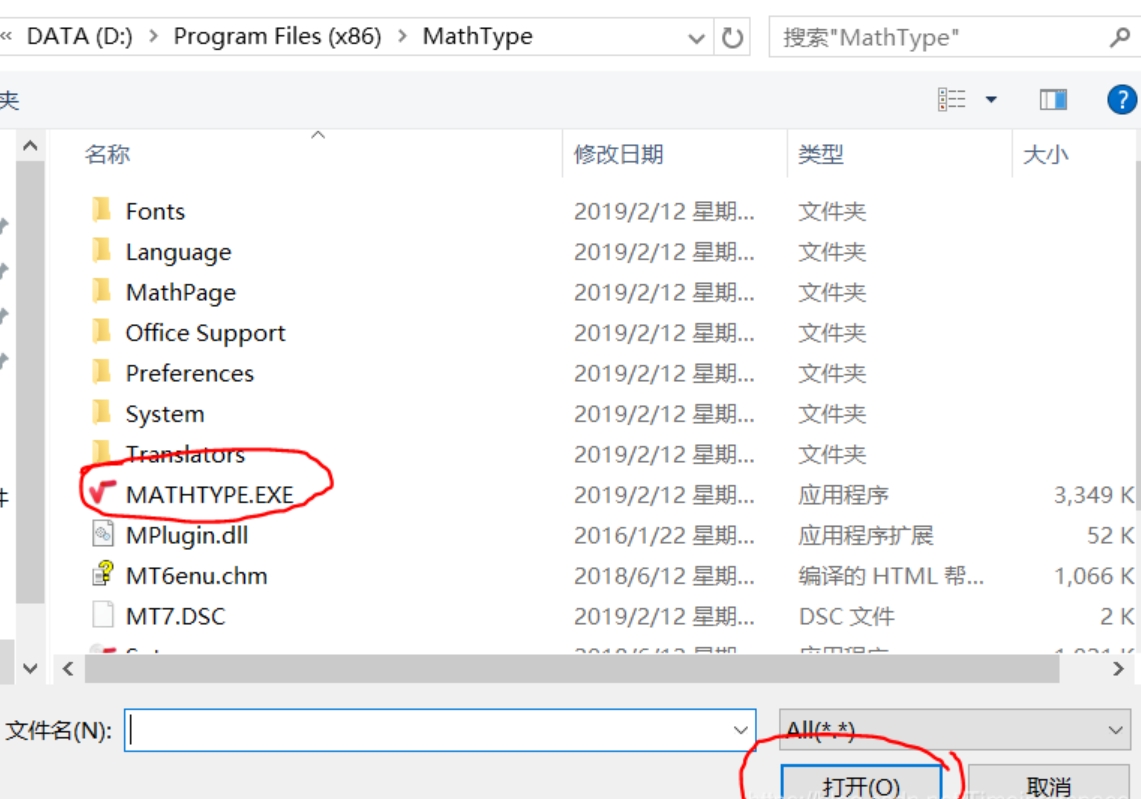Sort by the 修改日期 column header
Screen dimensions: 1141x799
pyautogui.click(x=619, y=154)
